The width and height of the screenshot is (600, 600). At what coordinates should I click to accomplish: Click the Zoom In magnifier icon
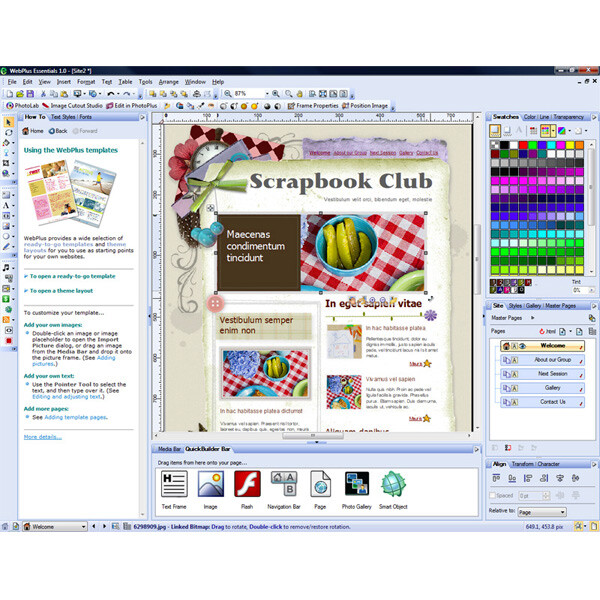276,94
